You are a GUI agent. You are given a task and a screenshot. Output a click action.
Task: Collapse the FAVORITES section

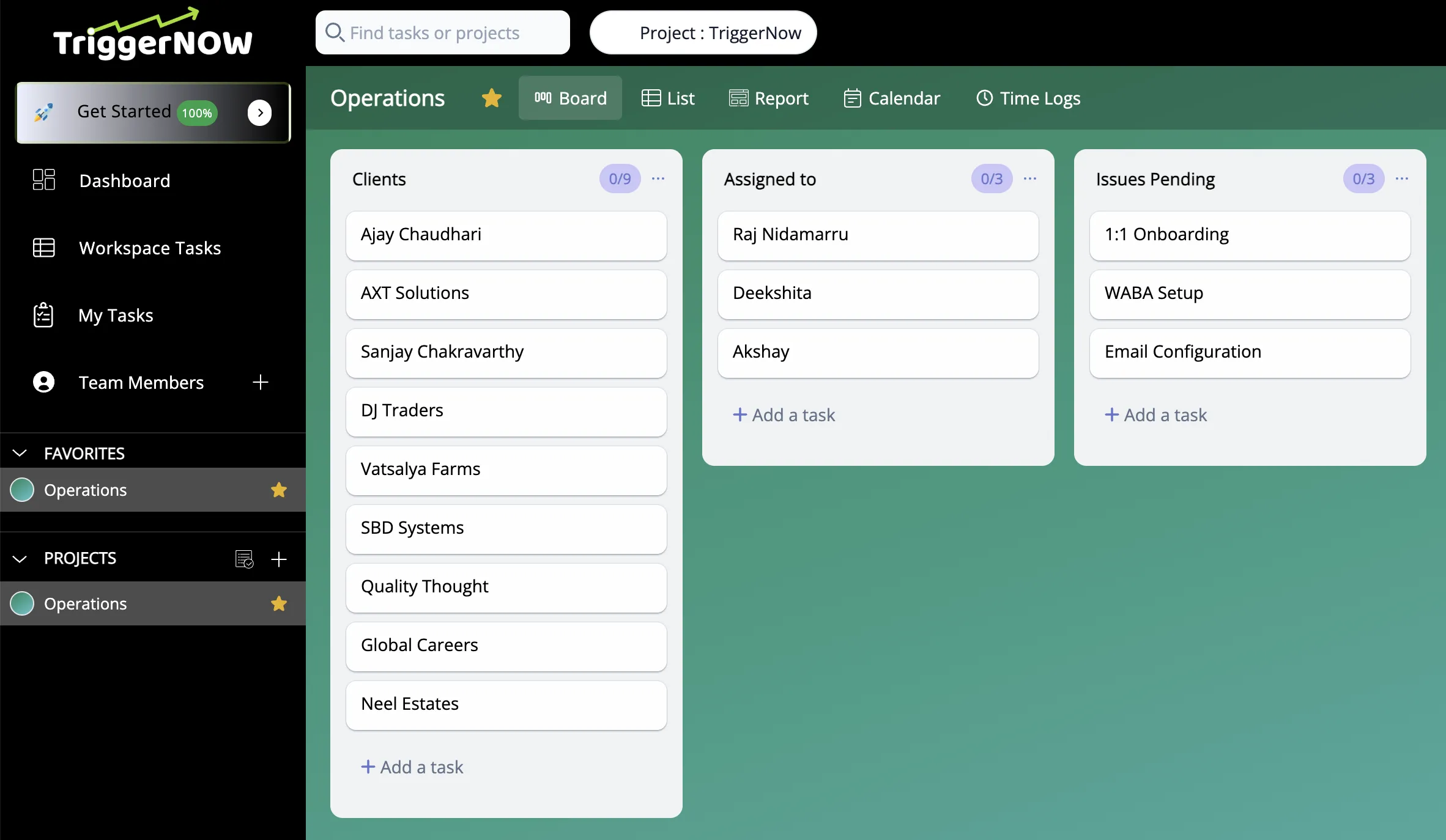(20, 453)
